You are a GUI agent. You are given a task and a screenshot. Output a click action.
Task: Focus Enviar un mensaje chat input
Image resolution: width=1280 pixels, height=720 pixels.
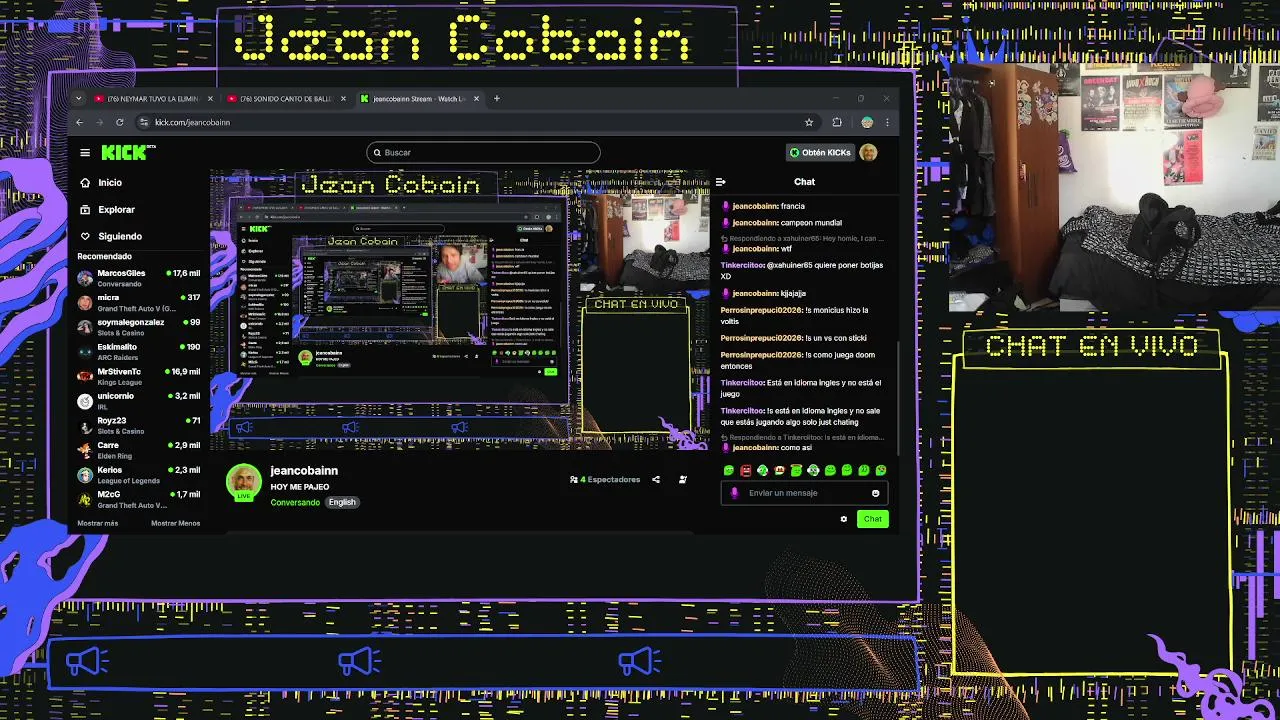[804, 493]
